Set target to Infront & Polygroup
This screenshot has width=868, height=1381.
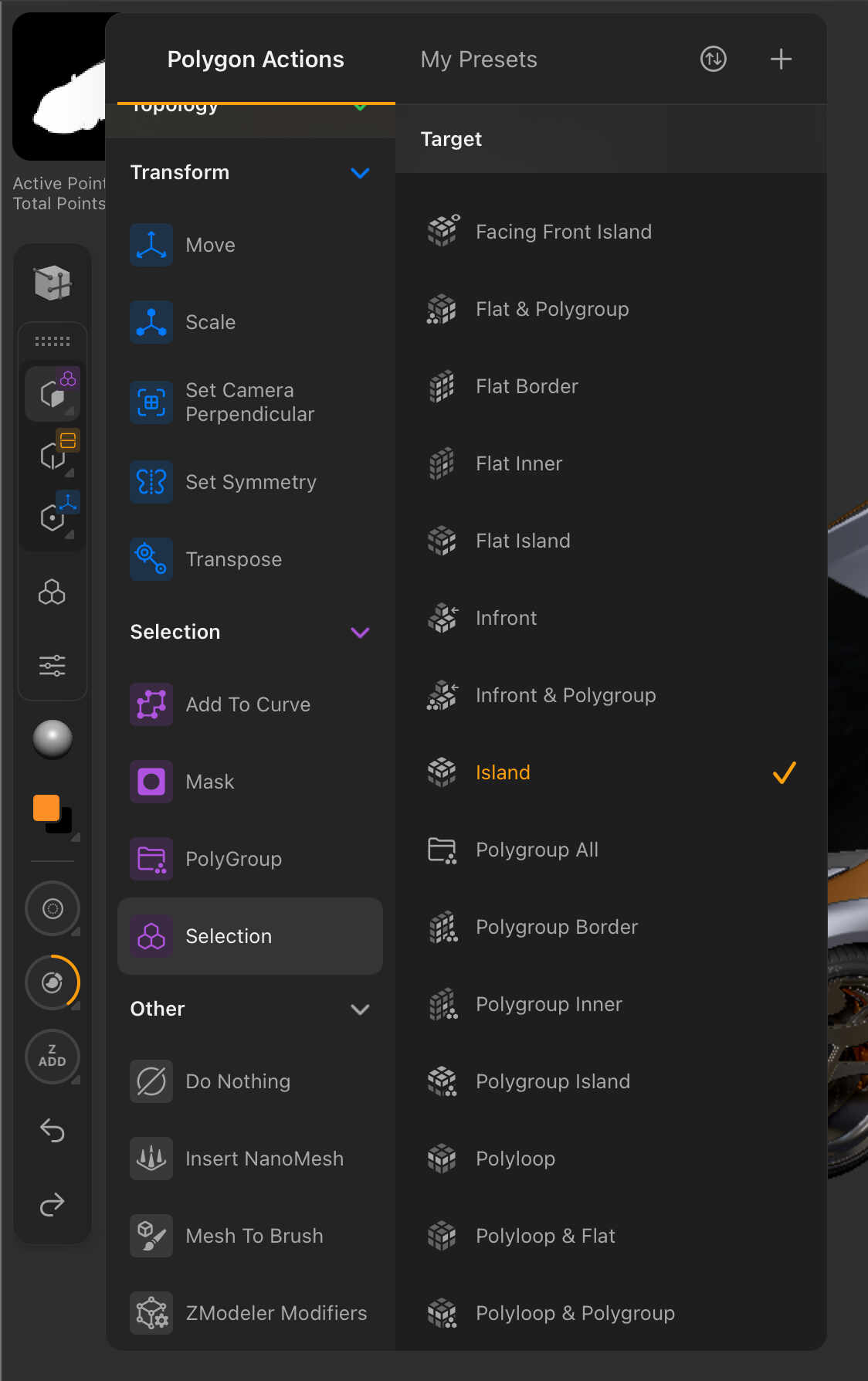611,695
